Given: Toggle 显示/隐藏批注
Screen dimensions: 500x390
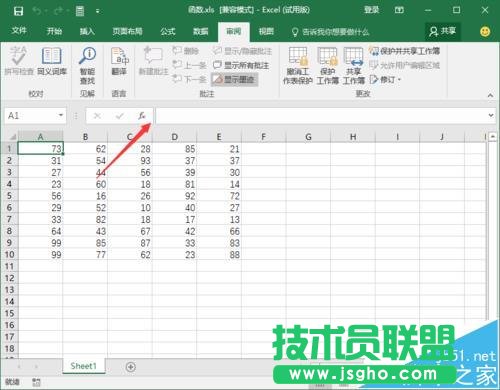Looking at the screenshot, I should (x=242, y=51).
